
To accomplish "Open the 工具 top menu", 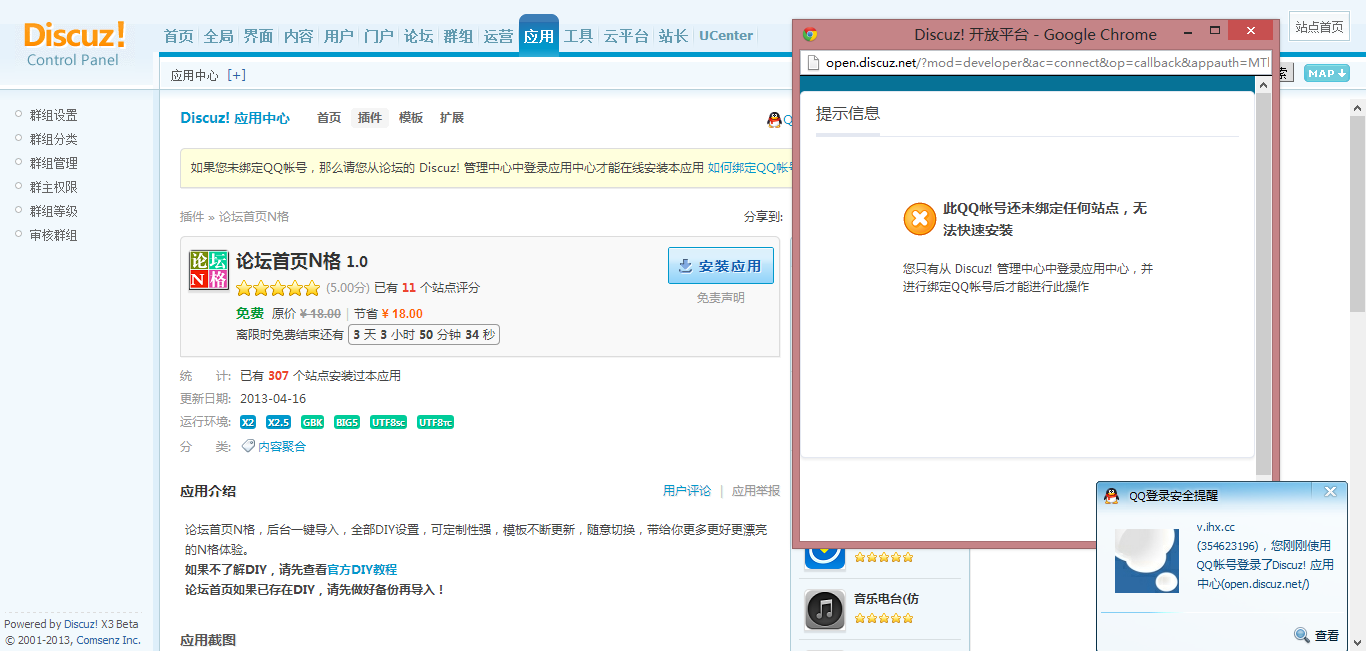I will tap(579, 36).
